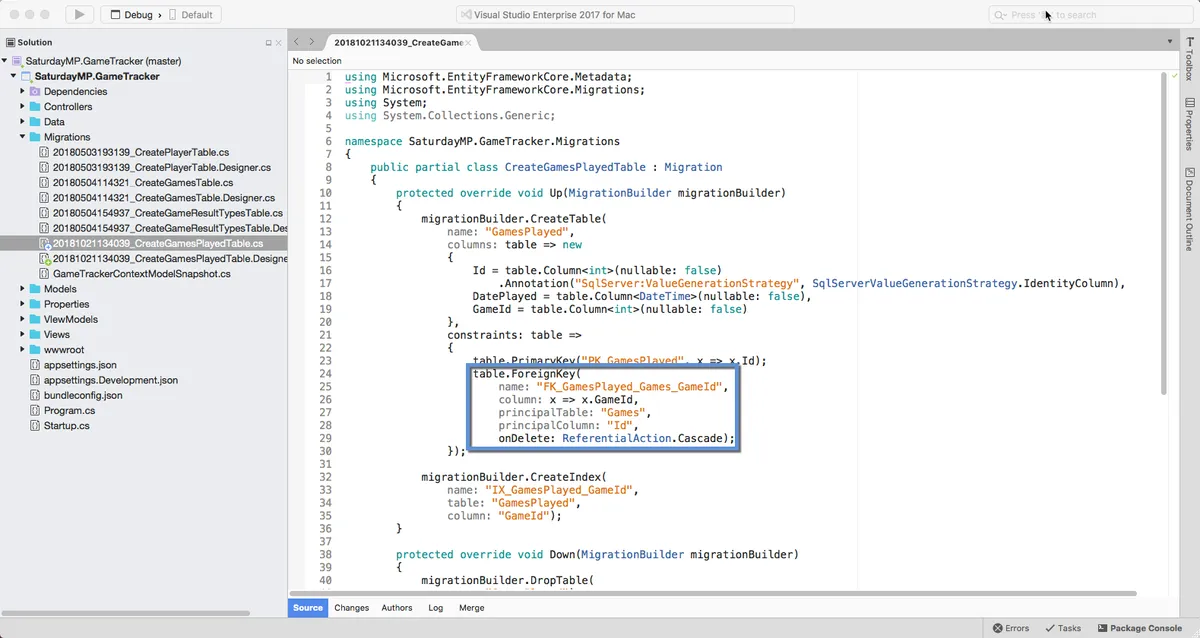The image size is (1200, 638).
Task: Close the Solution pad with its X
Action: [278, 43]
